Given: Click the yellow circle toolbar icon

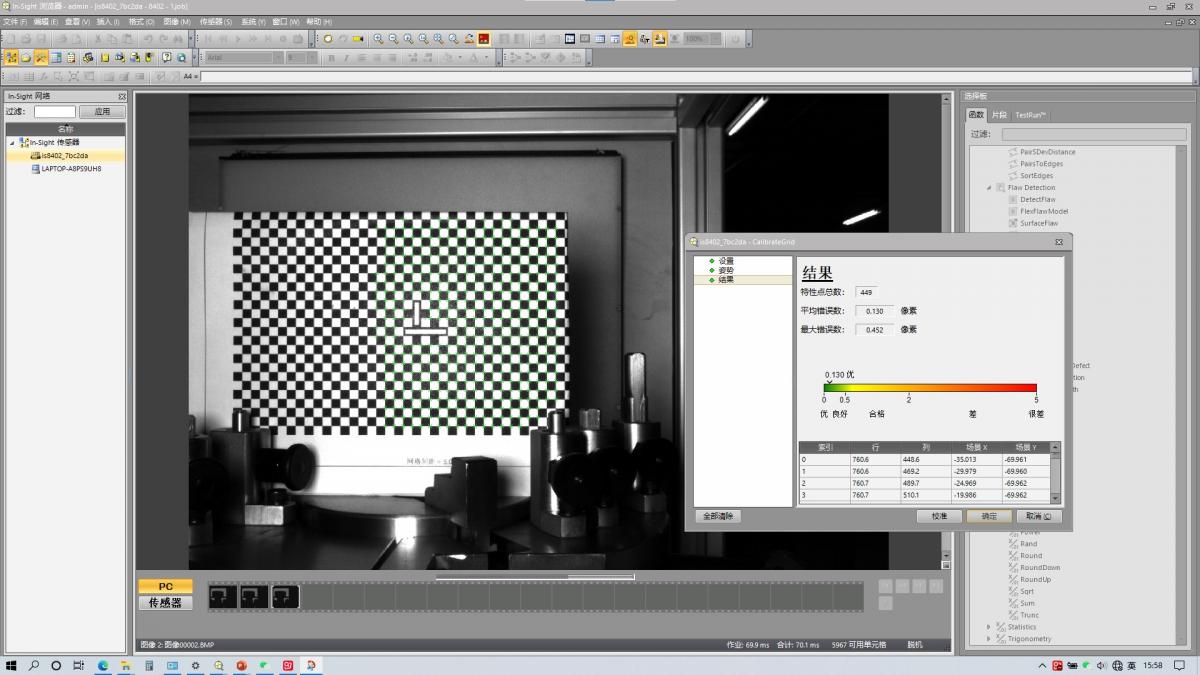Looking at the screenshot, I should coord(327,39).
